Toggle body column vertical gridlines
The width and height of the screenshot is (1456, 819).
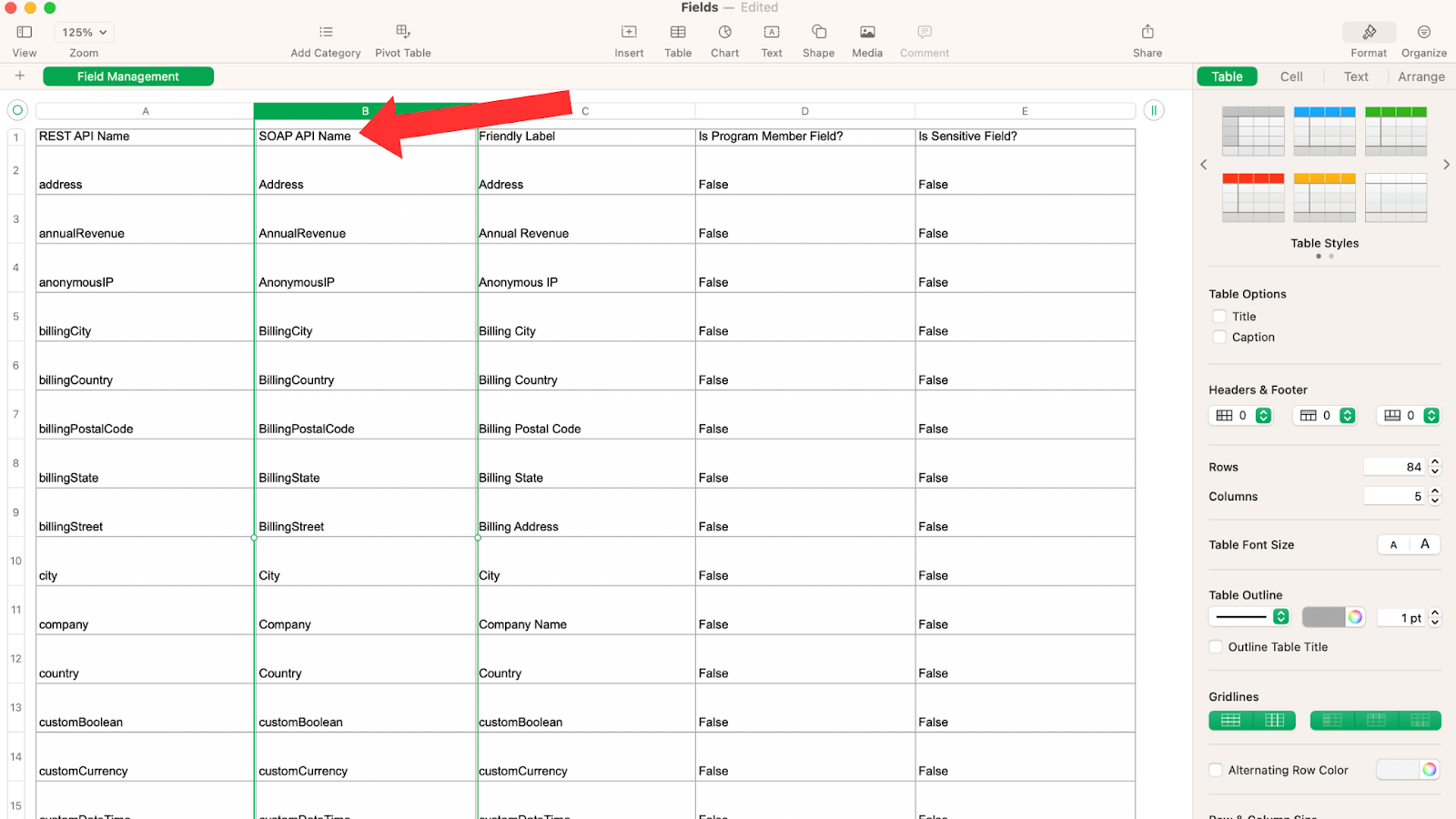pyautogui.click(x=1275, y=721)
